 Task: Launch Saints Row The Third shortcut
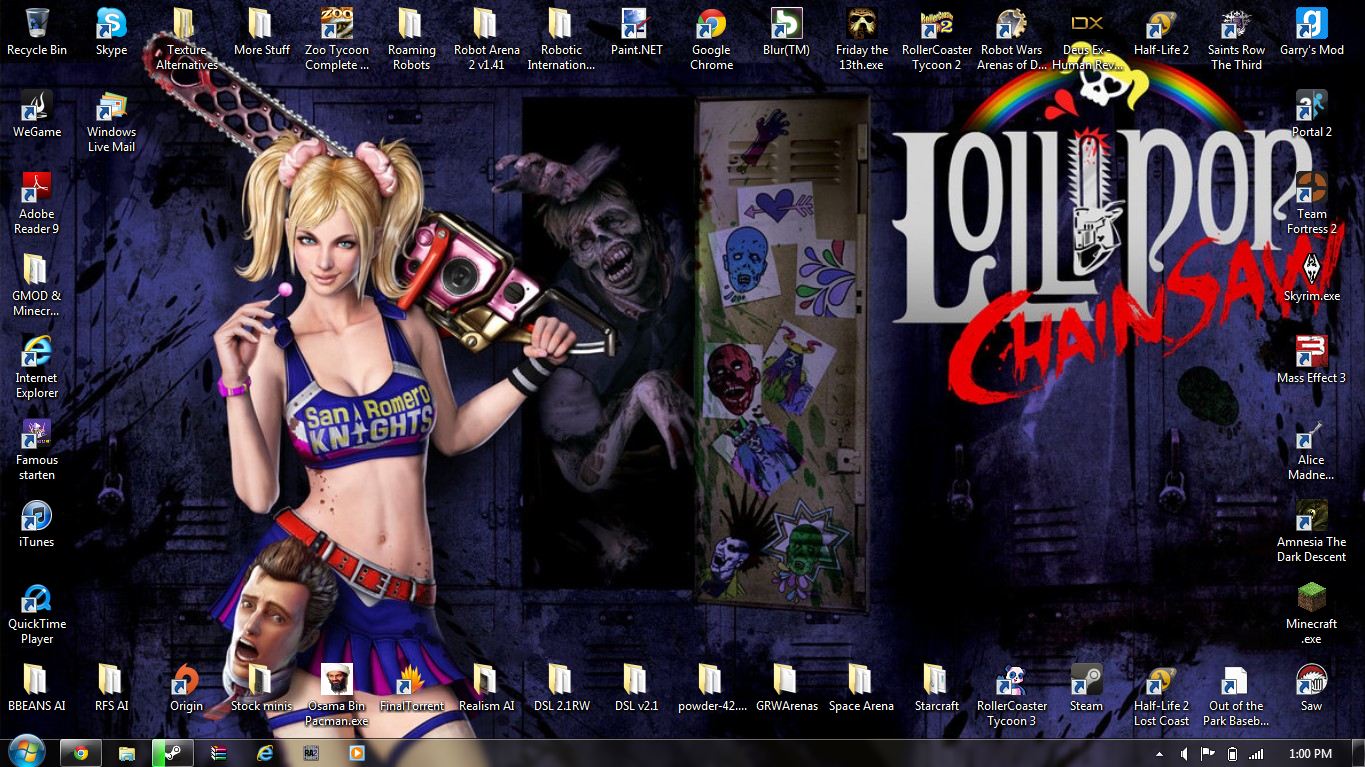click(x=1236, y=38)
